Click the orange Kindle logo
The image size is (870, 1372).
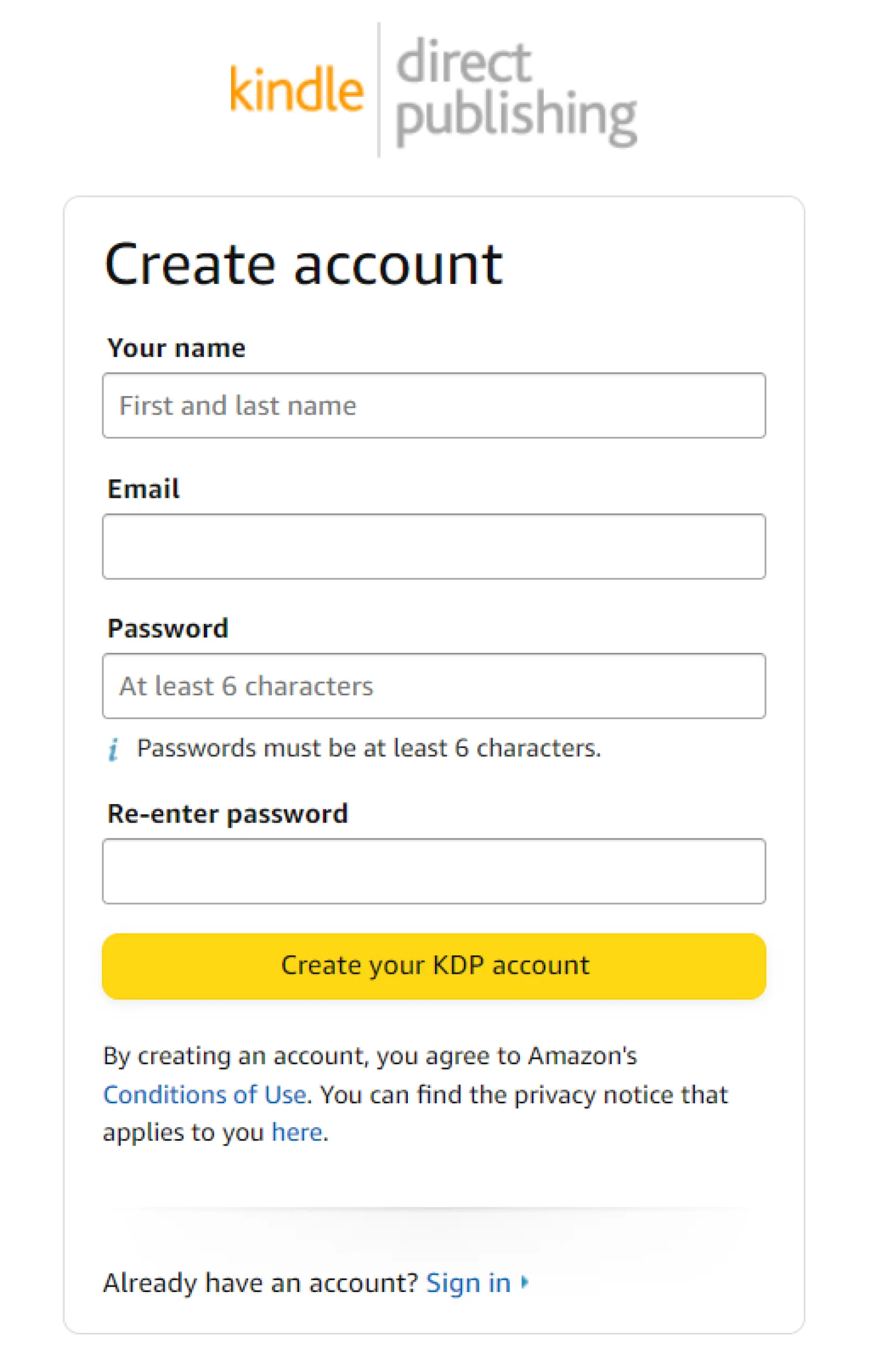(x=296, y=89)
